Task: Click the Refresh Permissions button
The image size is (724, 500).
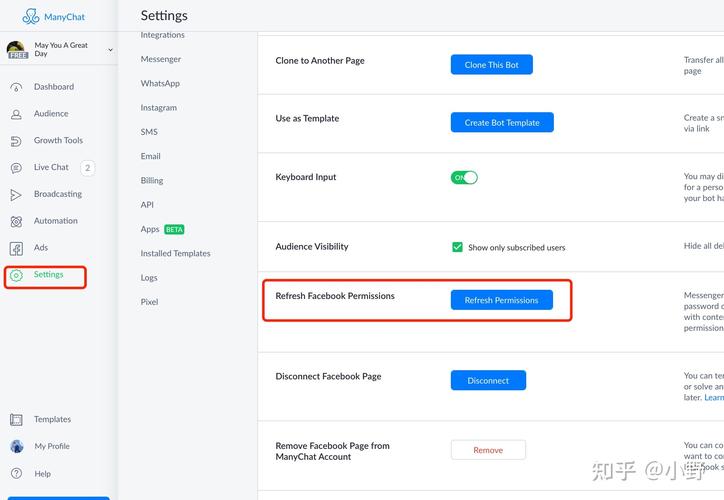Action: 501,300
